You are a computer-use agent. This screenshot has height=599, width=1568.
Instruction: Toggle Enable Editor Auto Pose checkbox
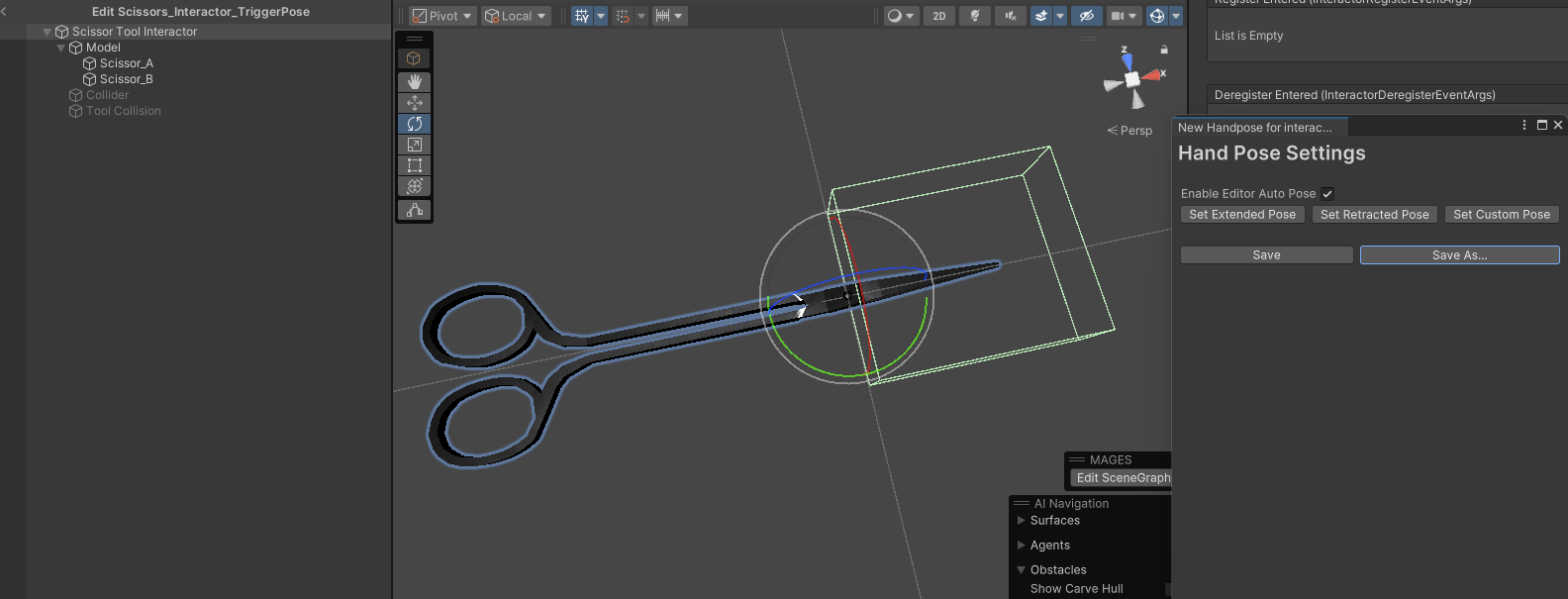pyautogui.click(x=1327, y=194)
